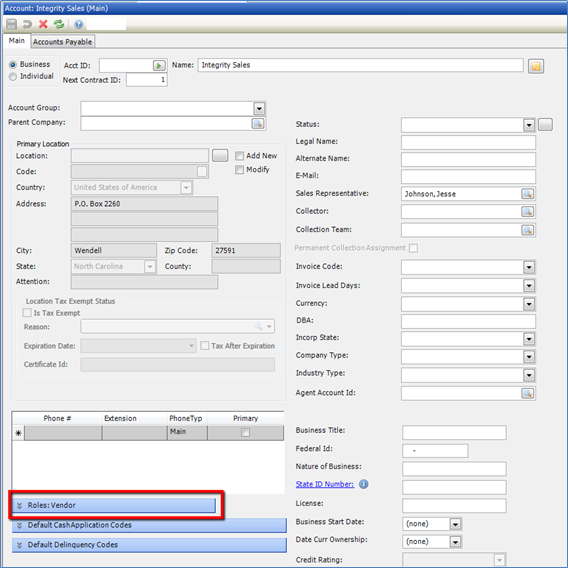The height and width of the screenshot is (568, 568).
Task: Click the save disk icon in toolbar
Action: pyautogui.click(x=12, y=24)
